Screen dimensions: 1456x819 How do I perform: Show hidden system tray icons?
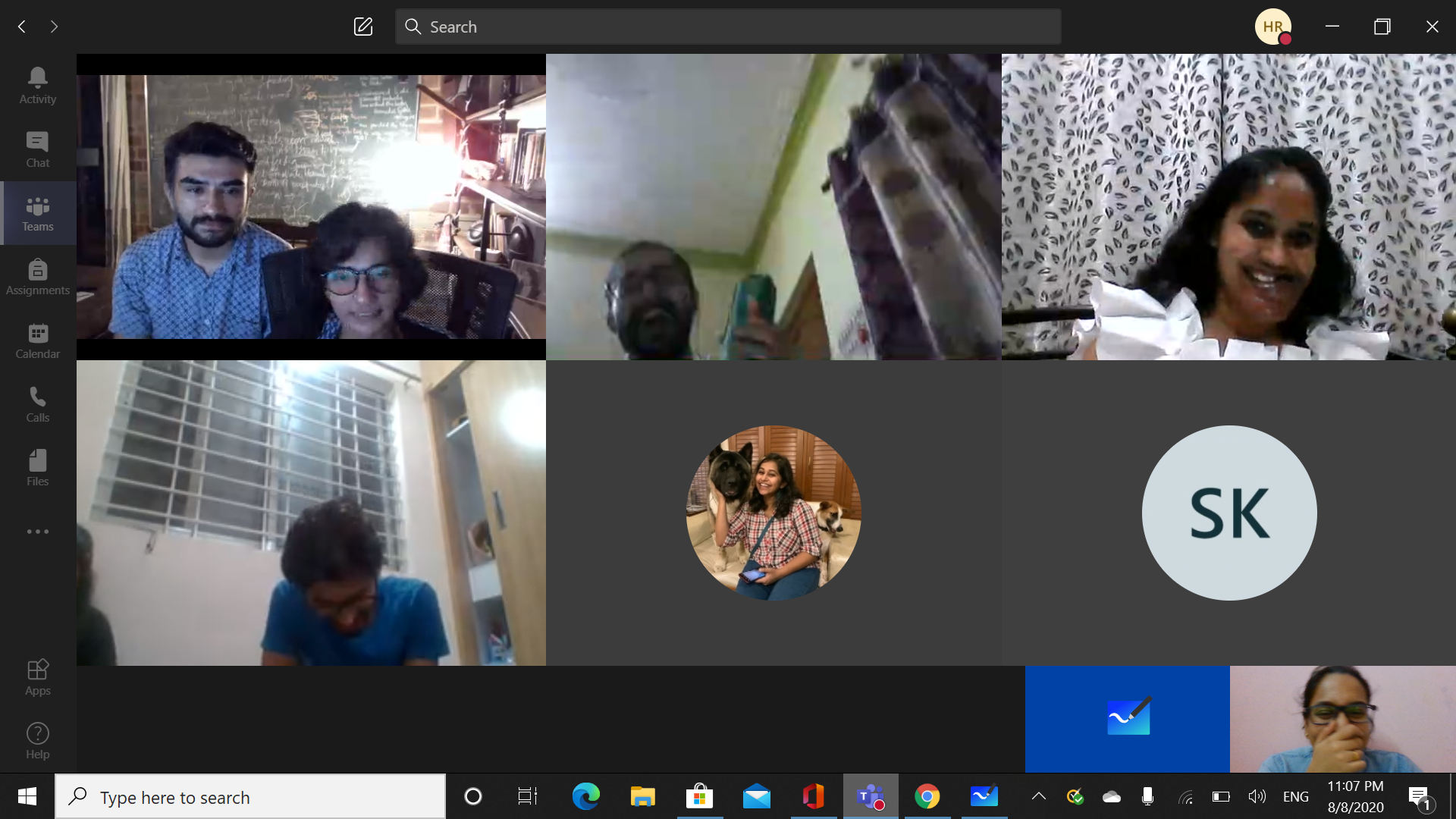click(x=1039, y=796)
